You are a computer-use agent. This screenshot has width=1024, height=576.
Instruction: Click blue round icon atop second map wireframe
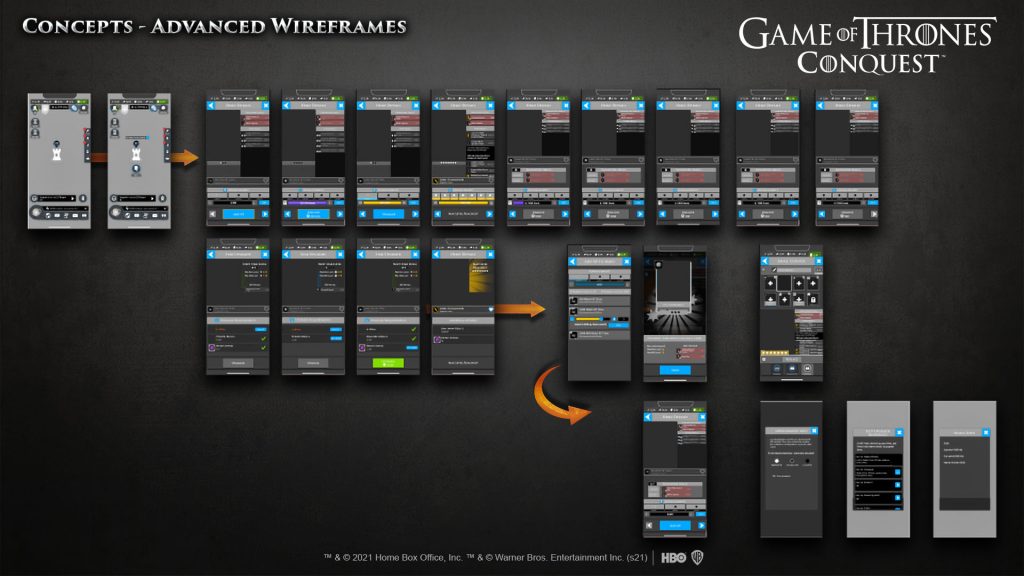(153, 108)
